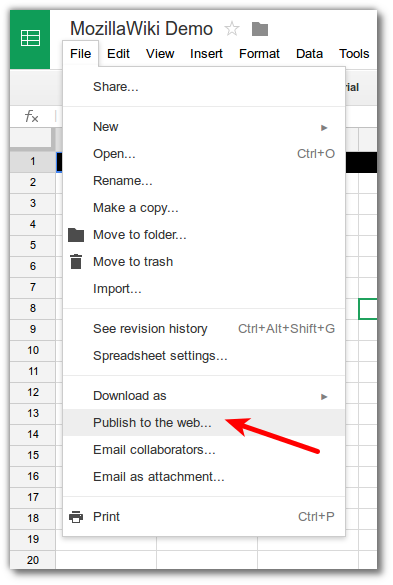Select row header 2
Image resolution: width=393 pixels, height=585 pixels.
(33, 182)
